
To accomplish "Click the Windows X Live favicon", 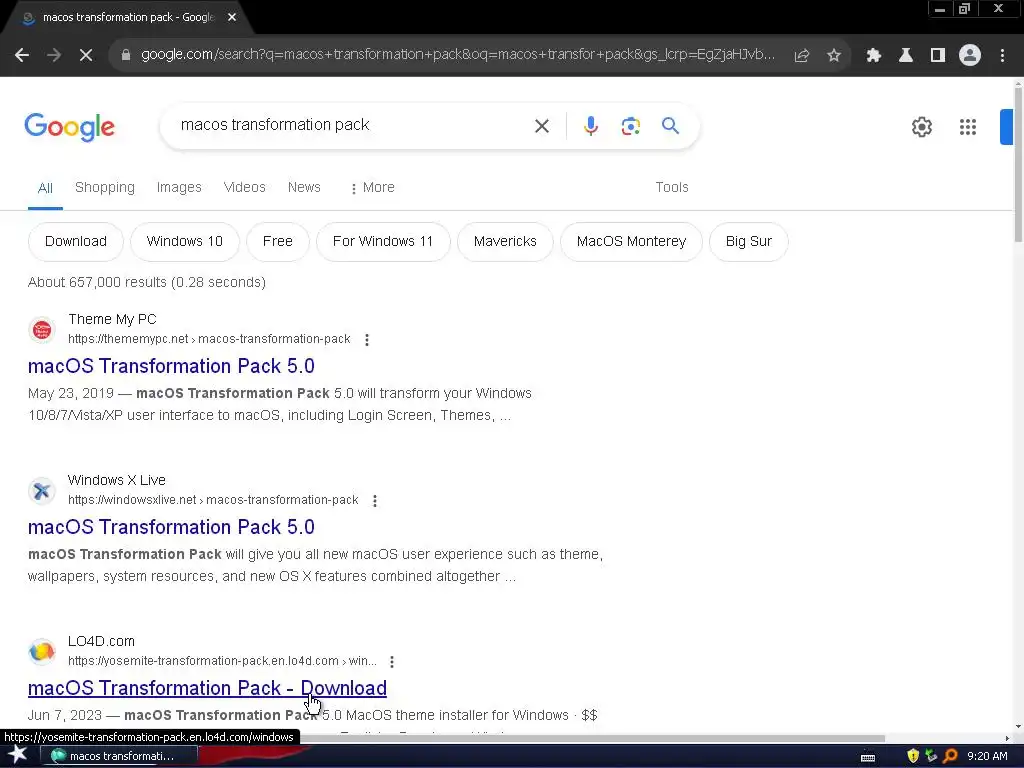I will coord(42,490).
